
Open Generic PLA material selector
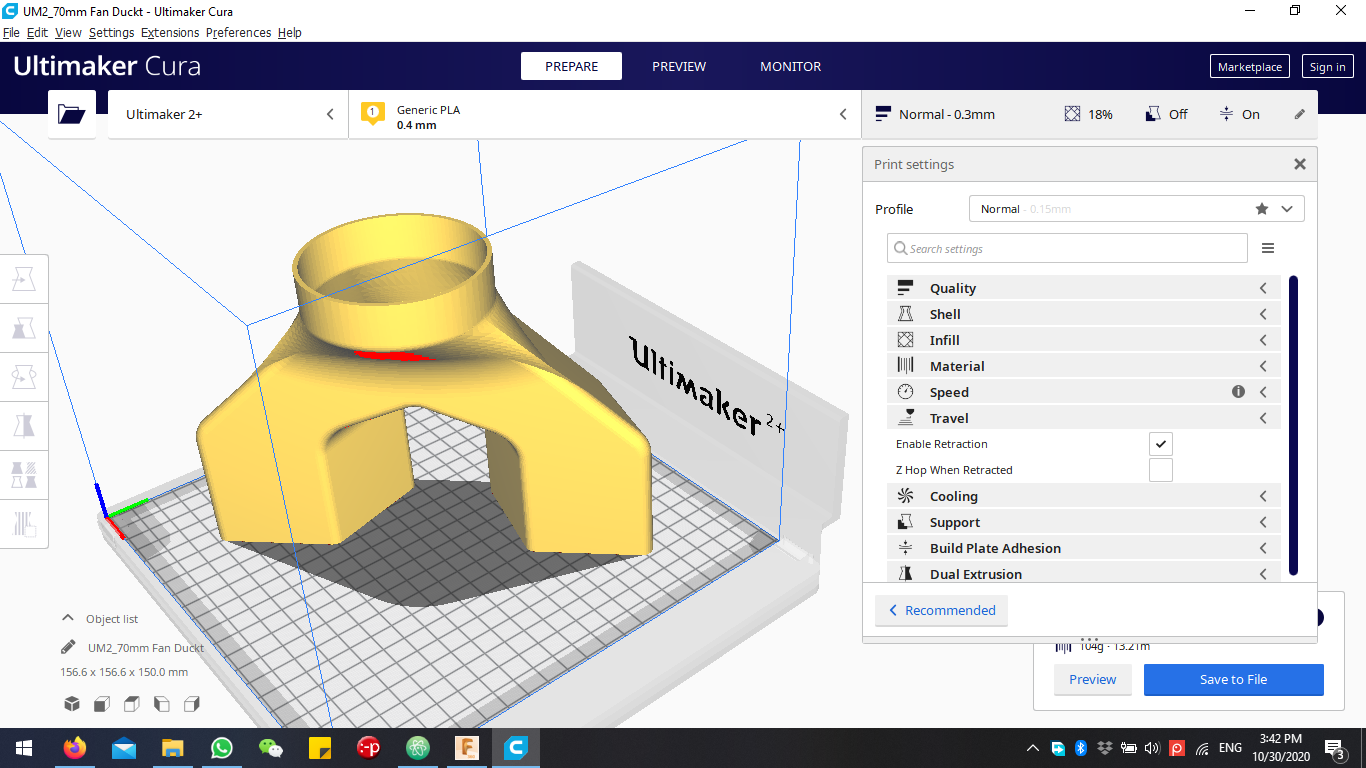click(x=605, y=114)
